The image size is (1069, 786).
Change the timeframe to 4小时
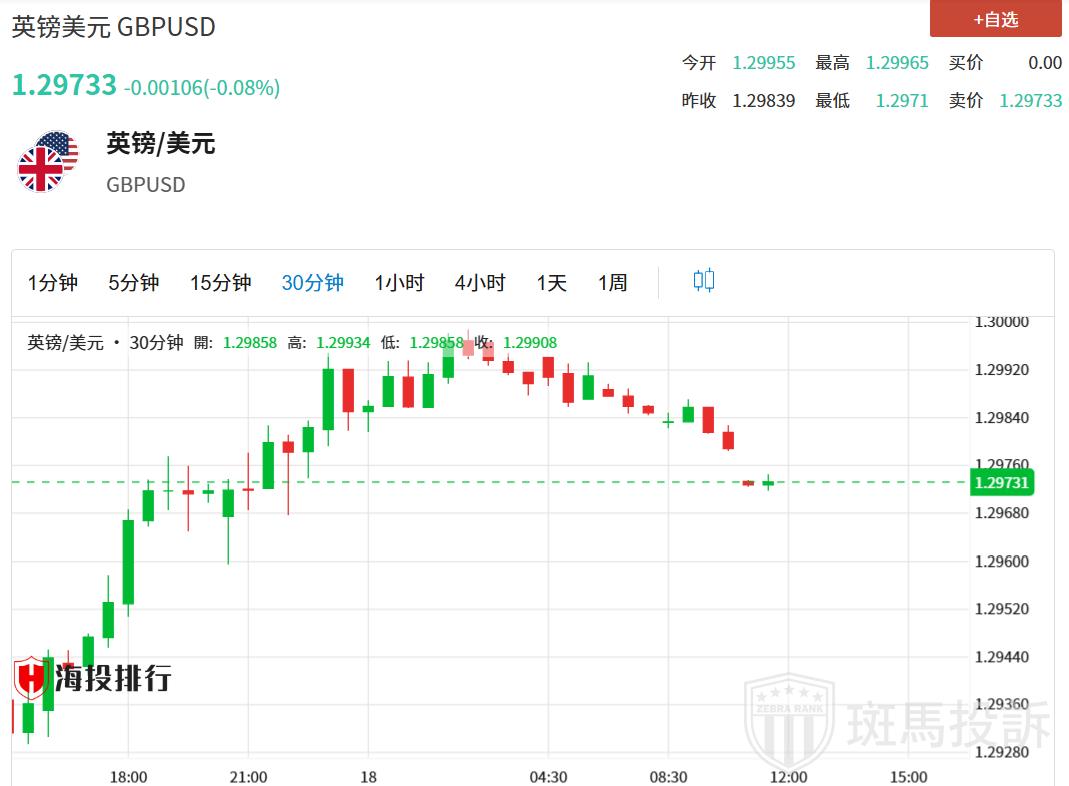click(480, 283)
